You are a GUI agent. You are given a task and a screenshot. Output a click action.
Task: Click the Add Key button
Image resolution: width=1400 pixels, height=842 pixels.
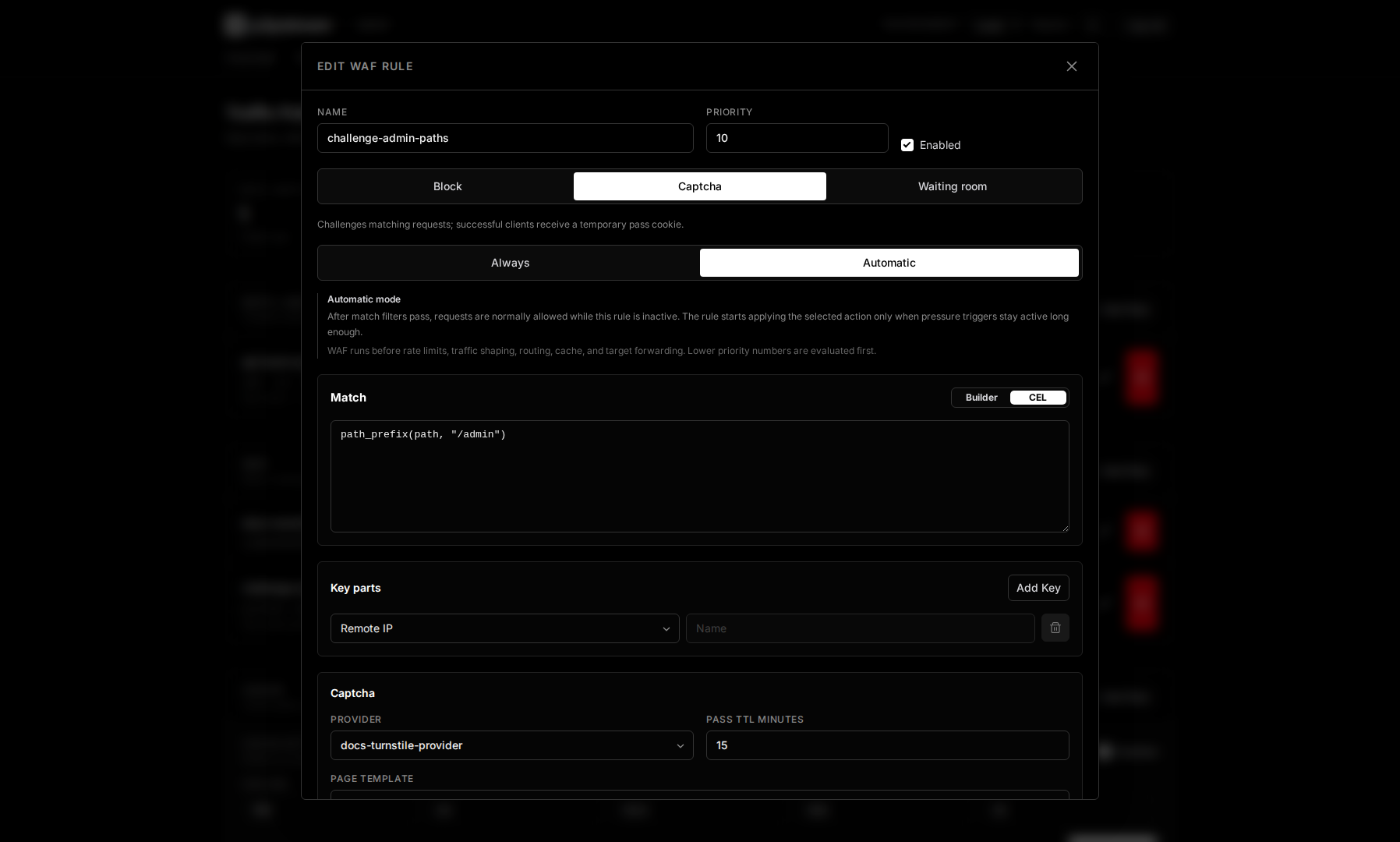tap(1038, 588)
